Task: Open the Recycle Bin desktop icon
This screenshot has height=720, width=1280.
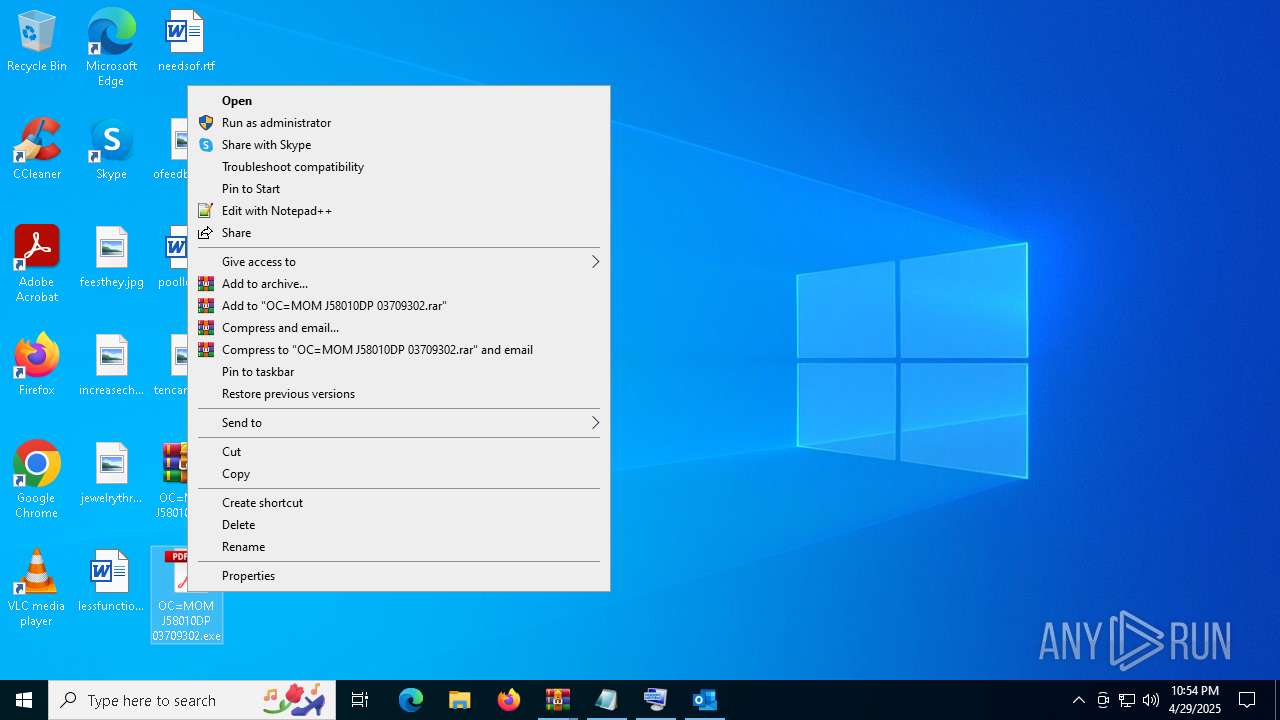Action: [x=37, y=42]
